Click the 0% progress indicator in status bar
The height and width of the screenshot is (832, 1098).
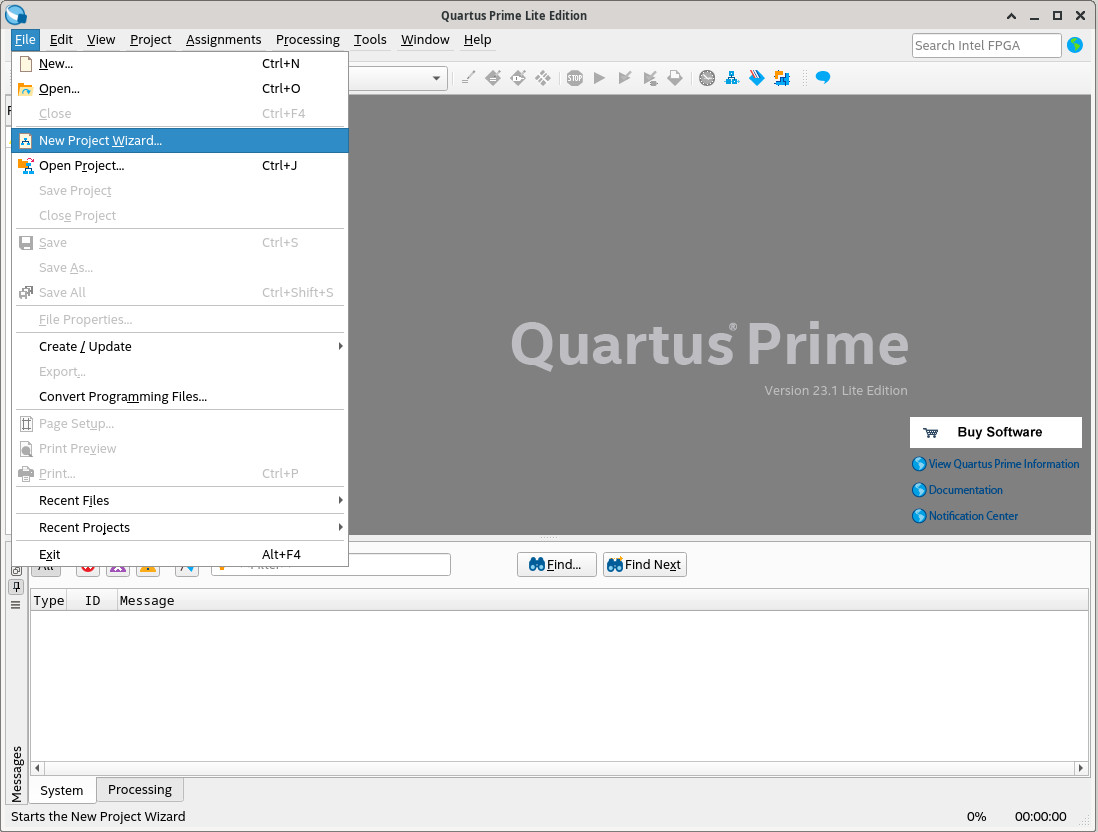[x=976, y=817]
